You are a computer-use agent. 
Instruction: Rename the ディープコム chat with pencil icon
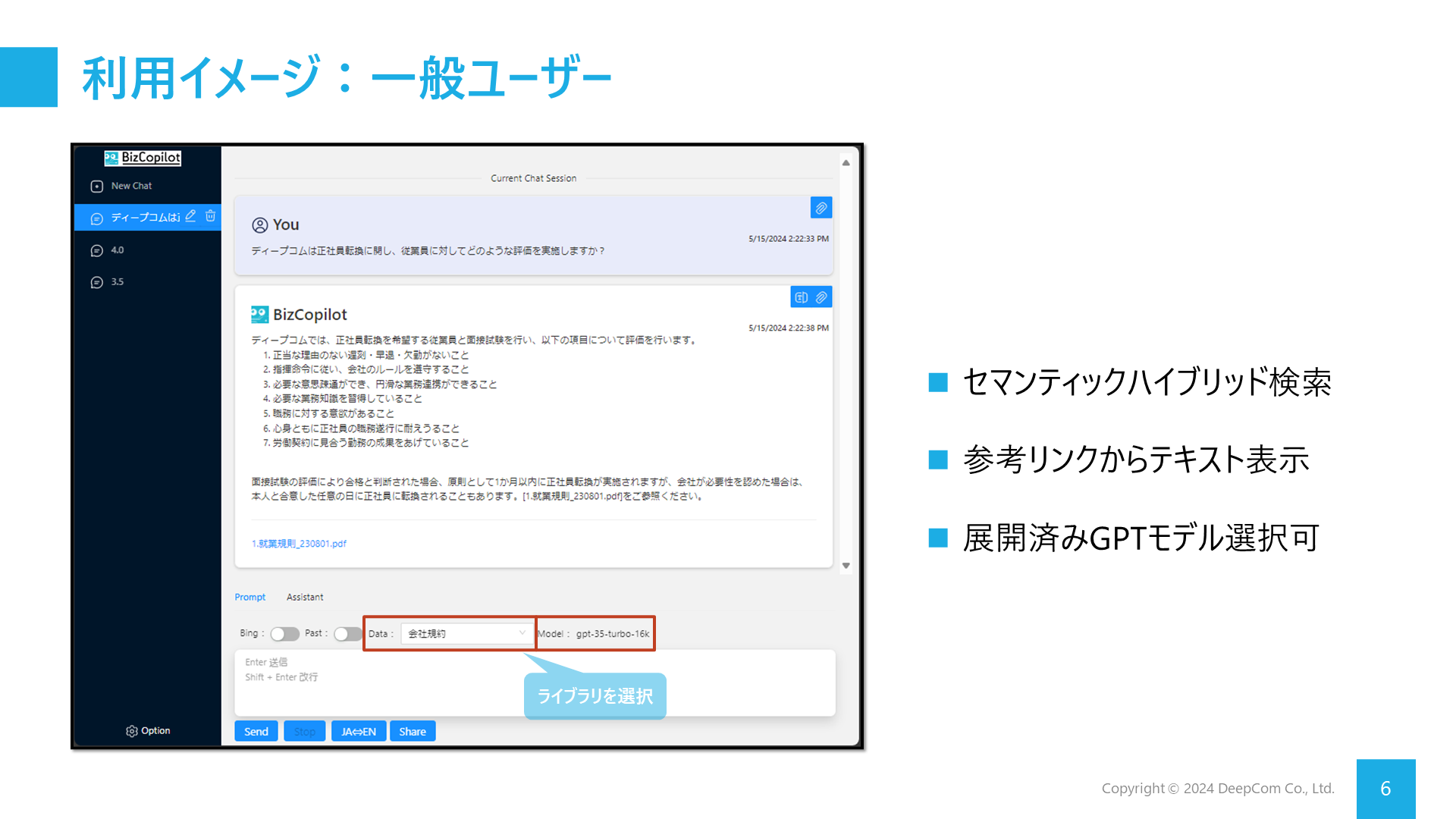[x=190, y=216]
